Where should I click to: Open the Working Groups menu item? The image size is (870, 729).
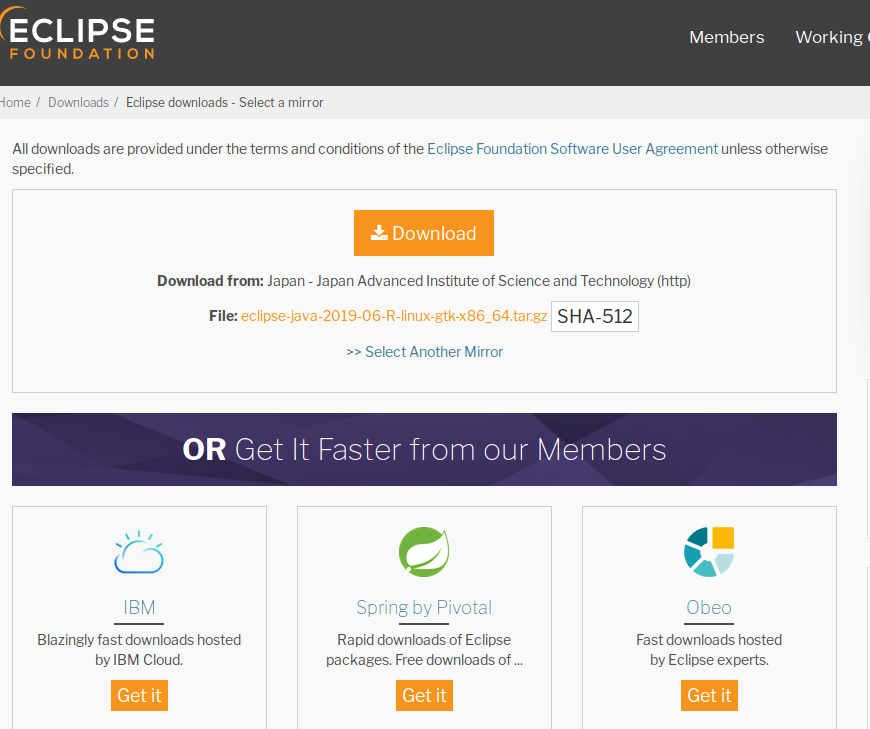point(832,37)
